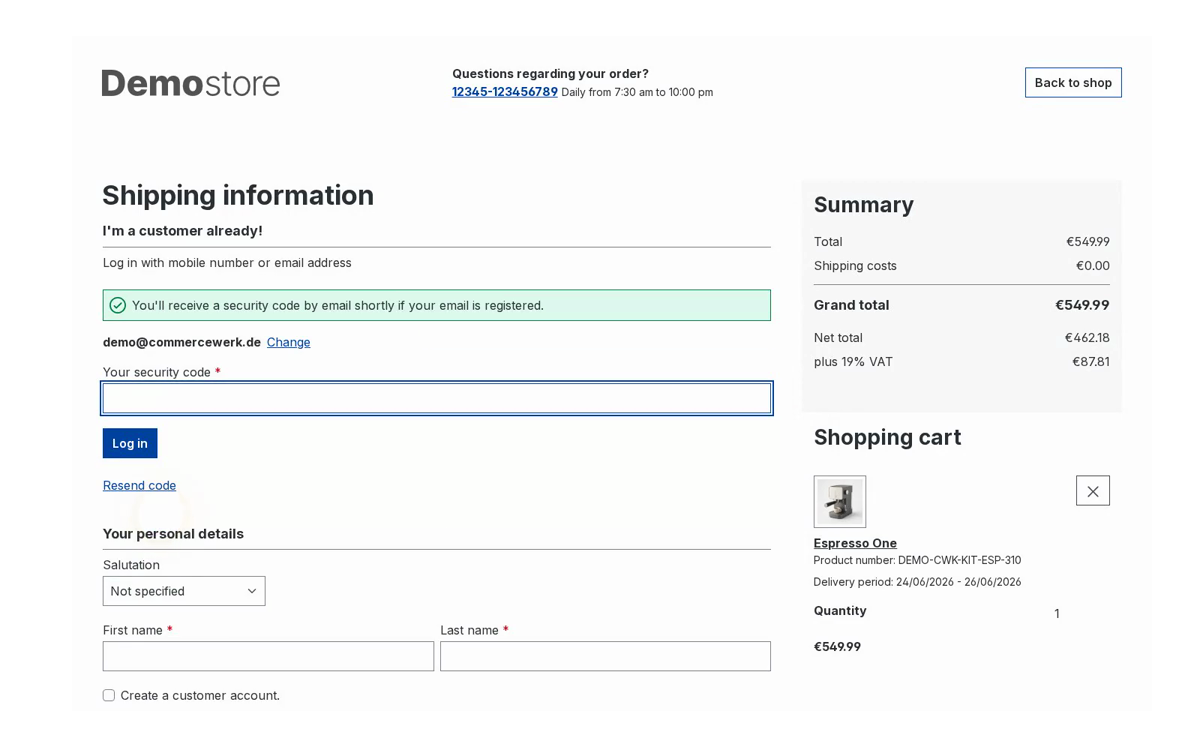This screenshot has width=1200, height=750.
Task: Select the Summary heading
Action: pyautogui.click(x=864, y=205)
